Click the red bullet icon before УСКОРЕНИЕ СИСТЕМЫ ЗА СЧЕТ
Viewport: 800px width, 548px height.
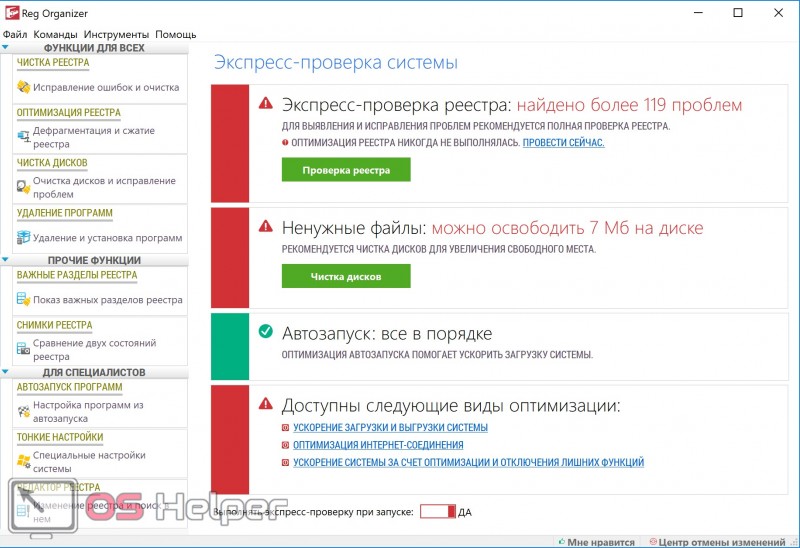point(286,463)
